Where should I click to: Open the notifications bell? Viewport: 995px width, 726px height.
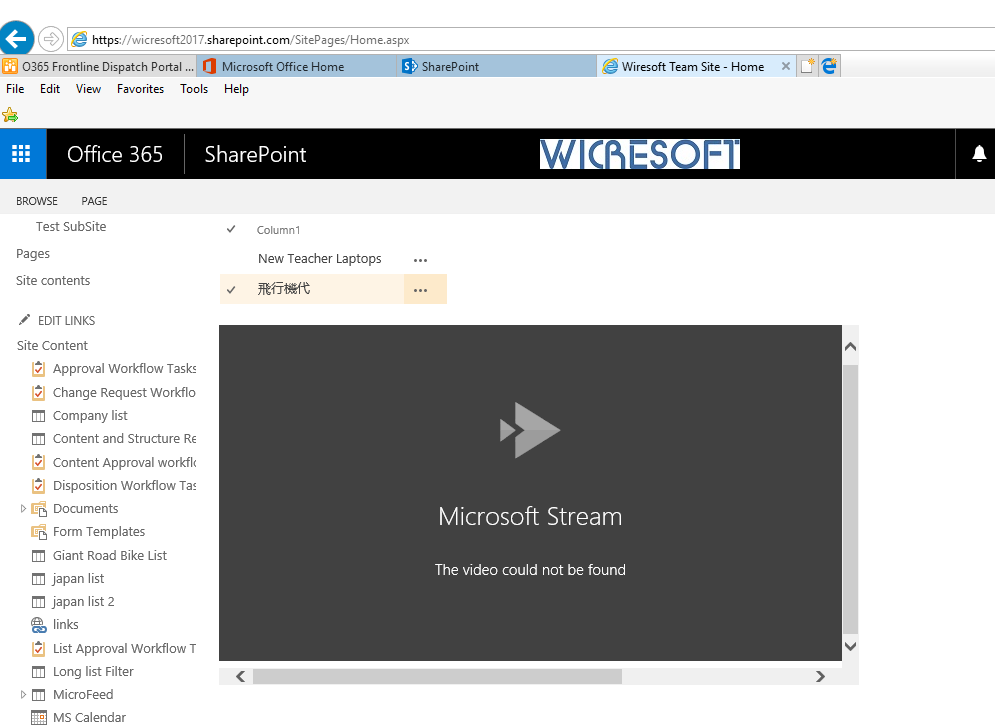pyautogui.click(x=979, y=154)
